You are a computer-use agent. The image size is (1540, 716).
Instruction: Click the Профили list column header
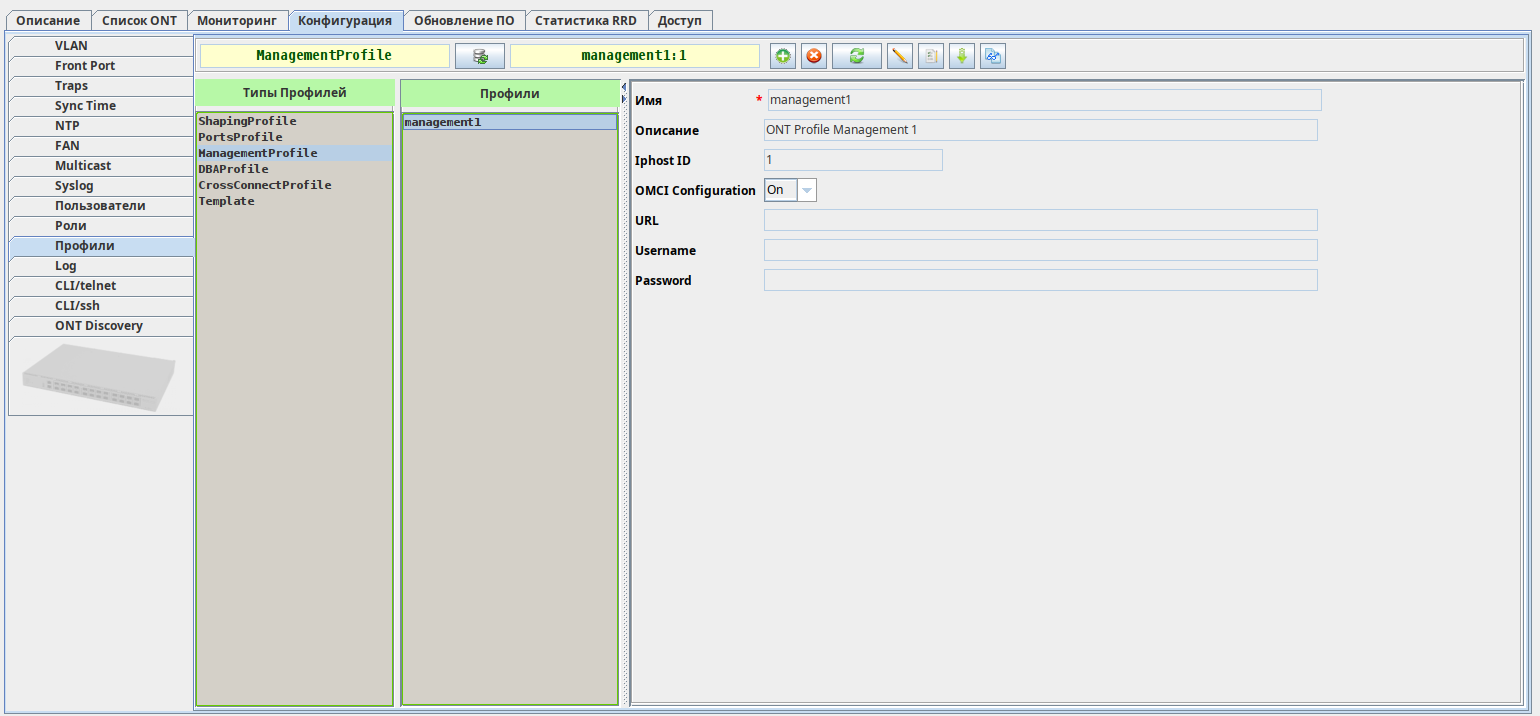pos(510,94)
